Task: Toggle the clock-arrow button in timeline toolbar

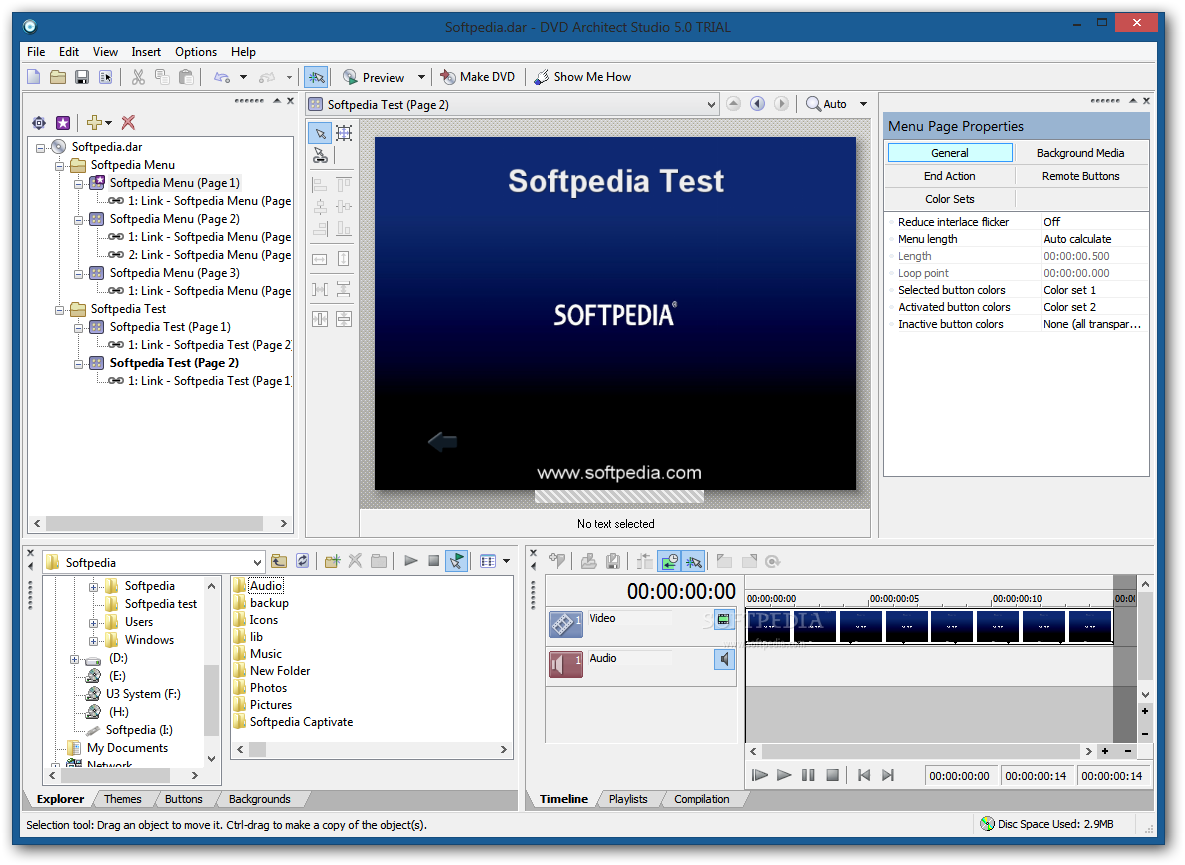Action: pos(669,561)
